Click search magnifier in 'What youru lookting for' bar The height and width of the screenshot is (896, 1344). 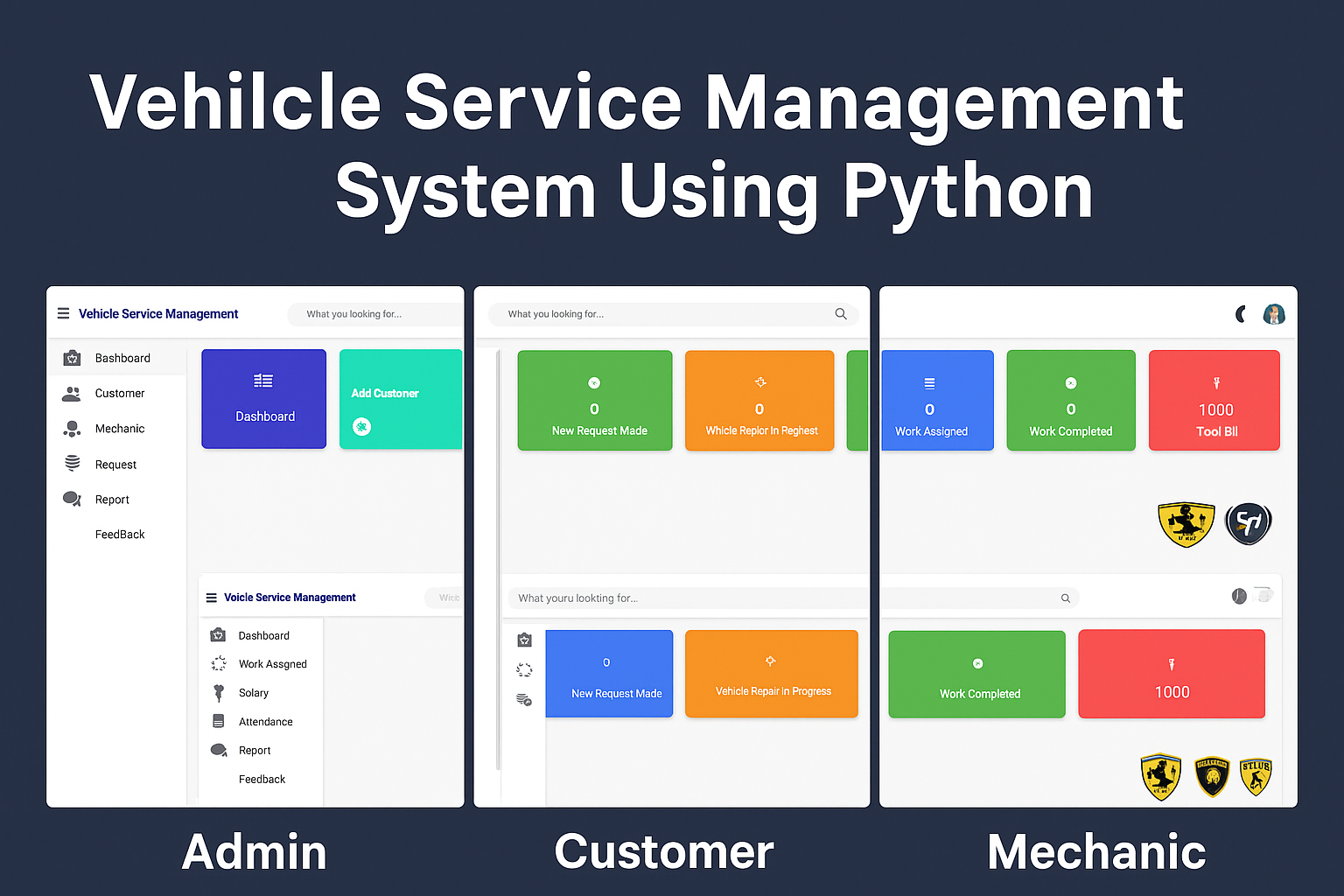point(1066,598)
